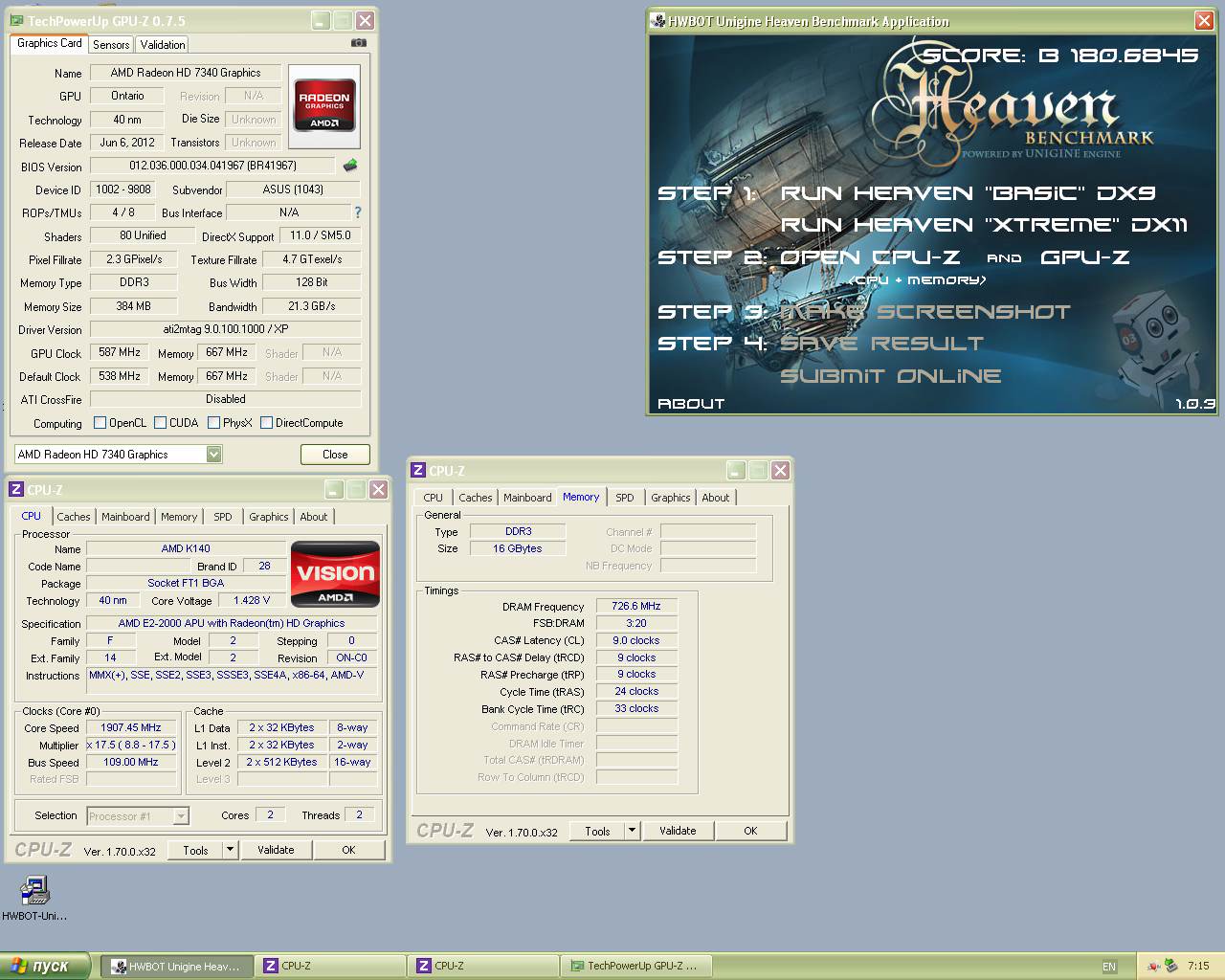Click Tools button in the Memory CPU-Z window
1225x980 pixels.
click(x=597, y=831)
